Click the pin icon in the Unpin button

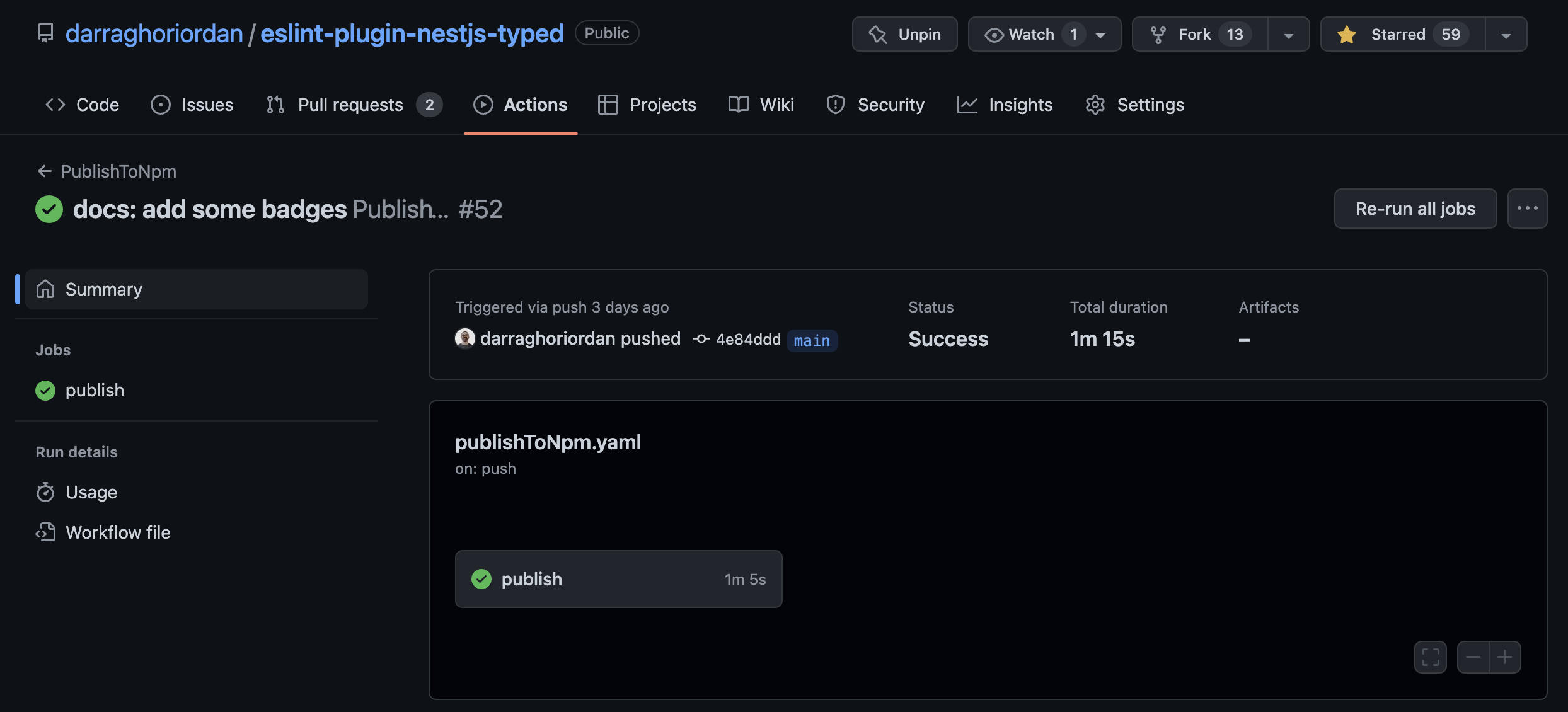point(878,34)
